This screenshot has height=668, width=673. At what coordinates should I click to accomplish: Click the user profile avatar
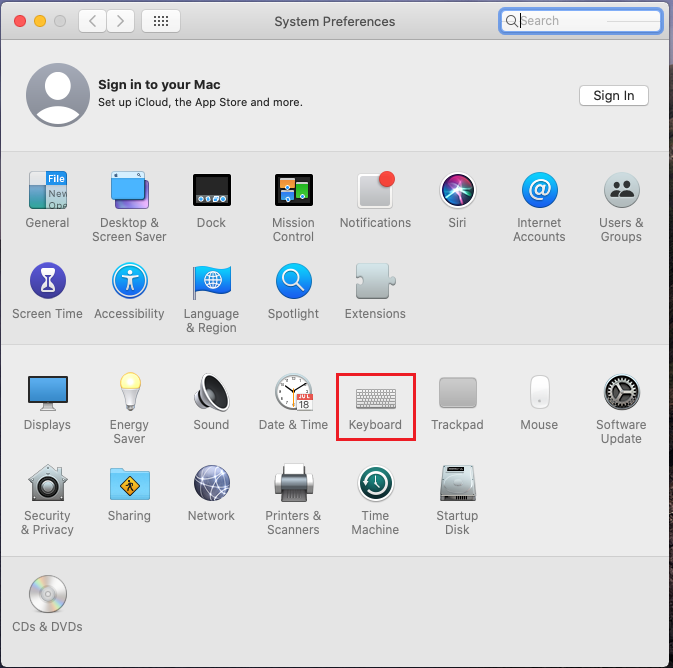tap(58, 95)
